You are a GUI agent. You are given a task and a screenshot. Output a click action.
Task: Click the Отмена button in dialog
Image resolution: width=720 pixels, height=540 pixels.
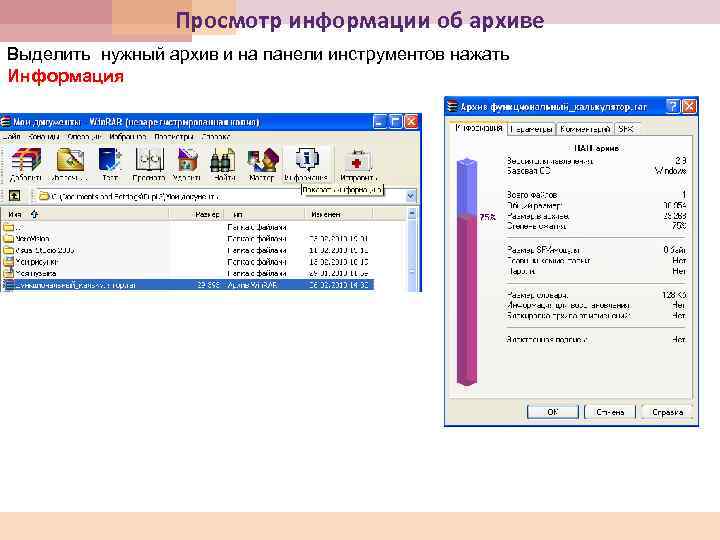[x=610, y=412]
